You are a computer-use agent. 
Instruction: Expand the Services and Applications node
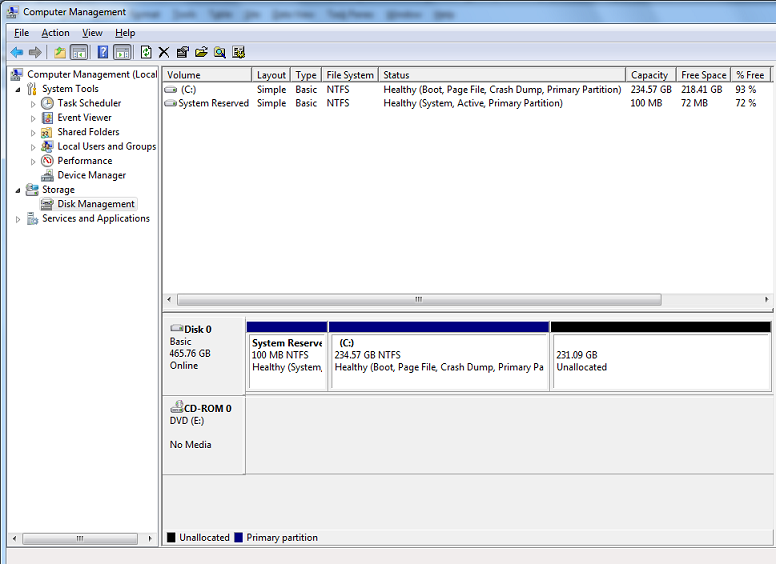click(18, 219)
